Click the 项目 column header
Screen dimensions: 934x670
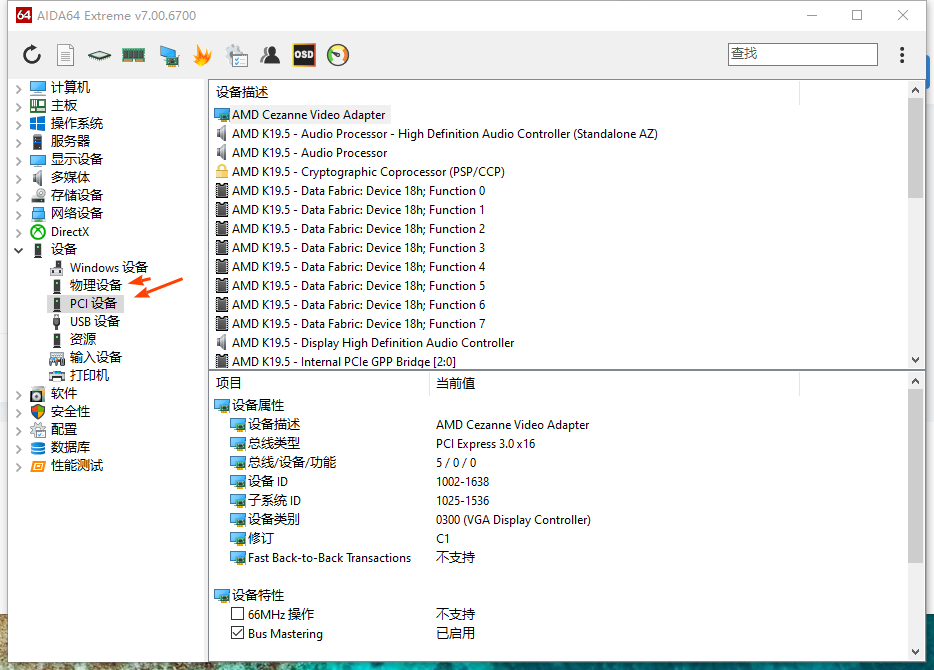pyautogui.click(x=228, y=384)
